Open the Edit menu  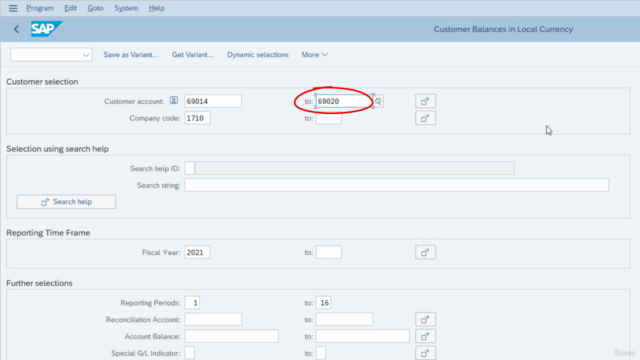point(70,8)
